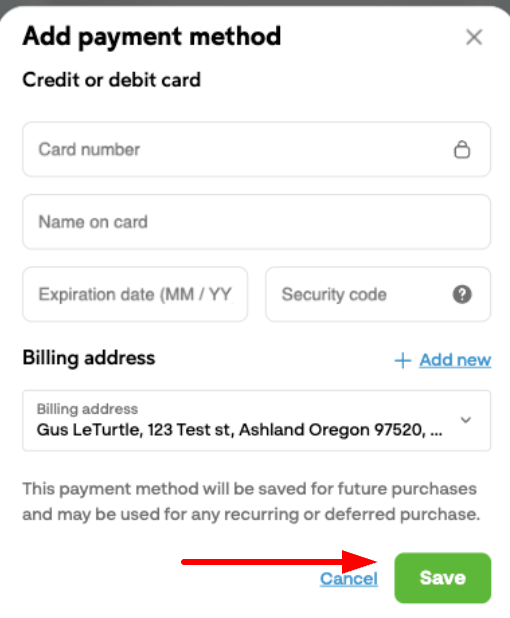Click the saved for future purchases notice
This screenshot has height=618, width=510.
251,501
